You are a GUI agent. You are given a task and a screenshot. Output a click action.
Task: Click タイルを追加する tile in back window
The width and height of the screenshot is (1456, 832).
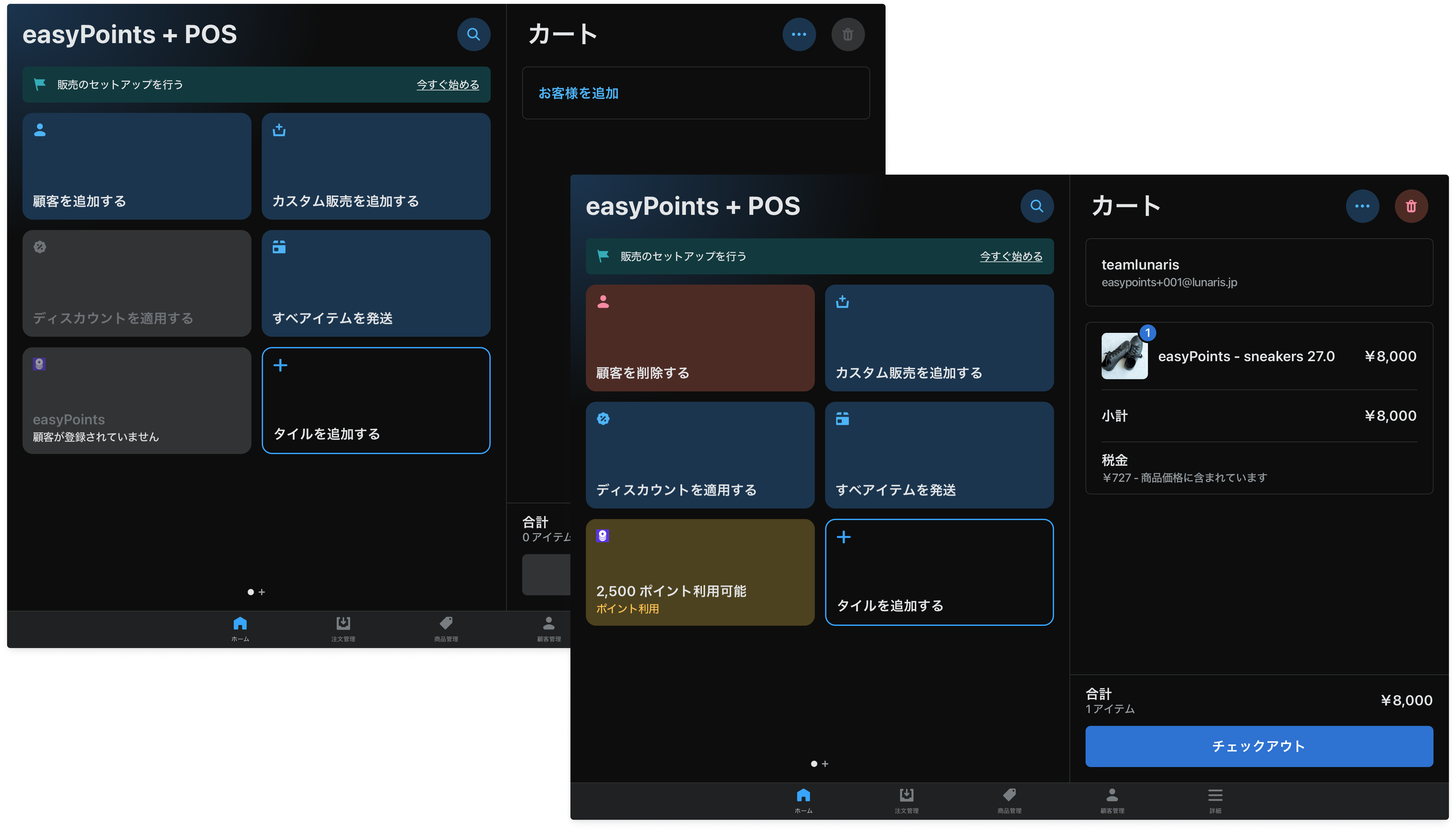click(x=376, y=400)
